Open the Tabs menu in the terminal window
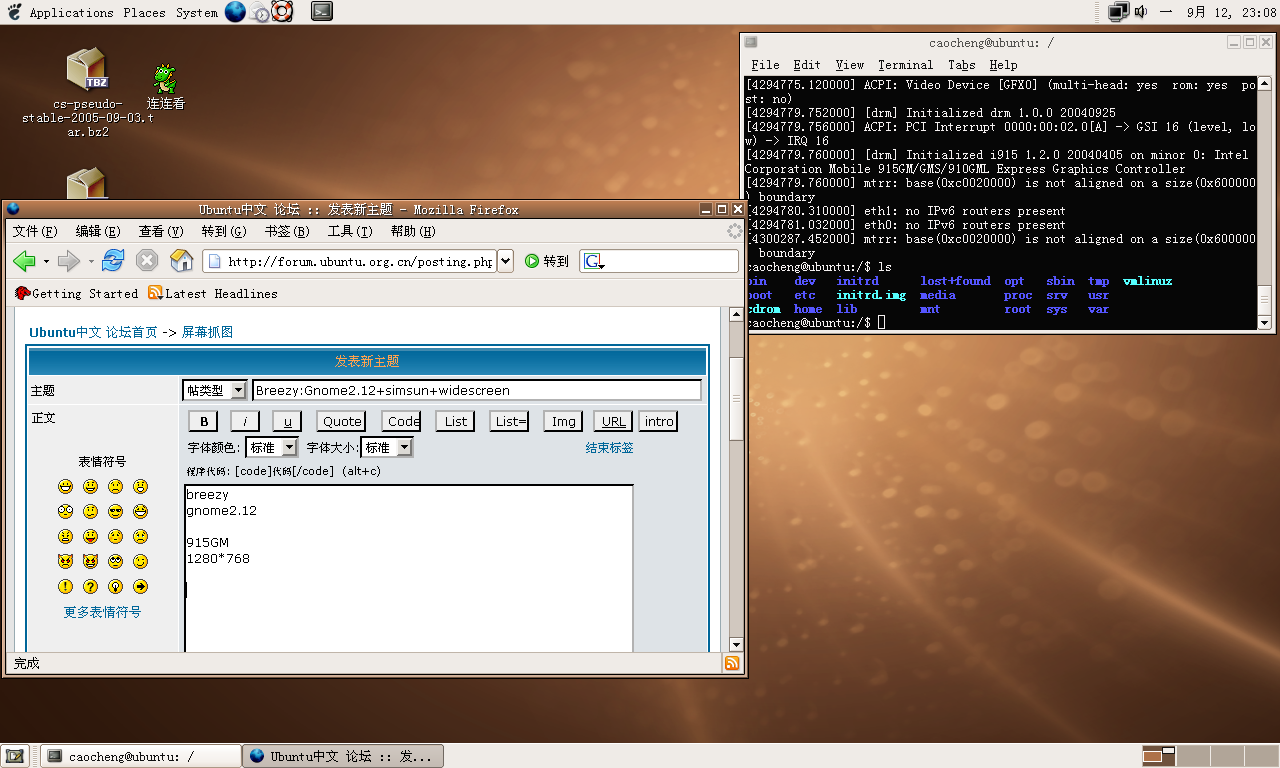This screenshot has width=1280, height=768. point(961,65)
